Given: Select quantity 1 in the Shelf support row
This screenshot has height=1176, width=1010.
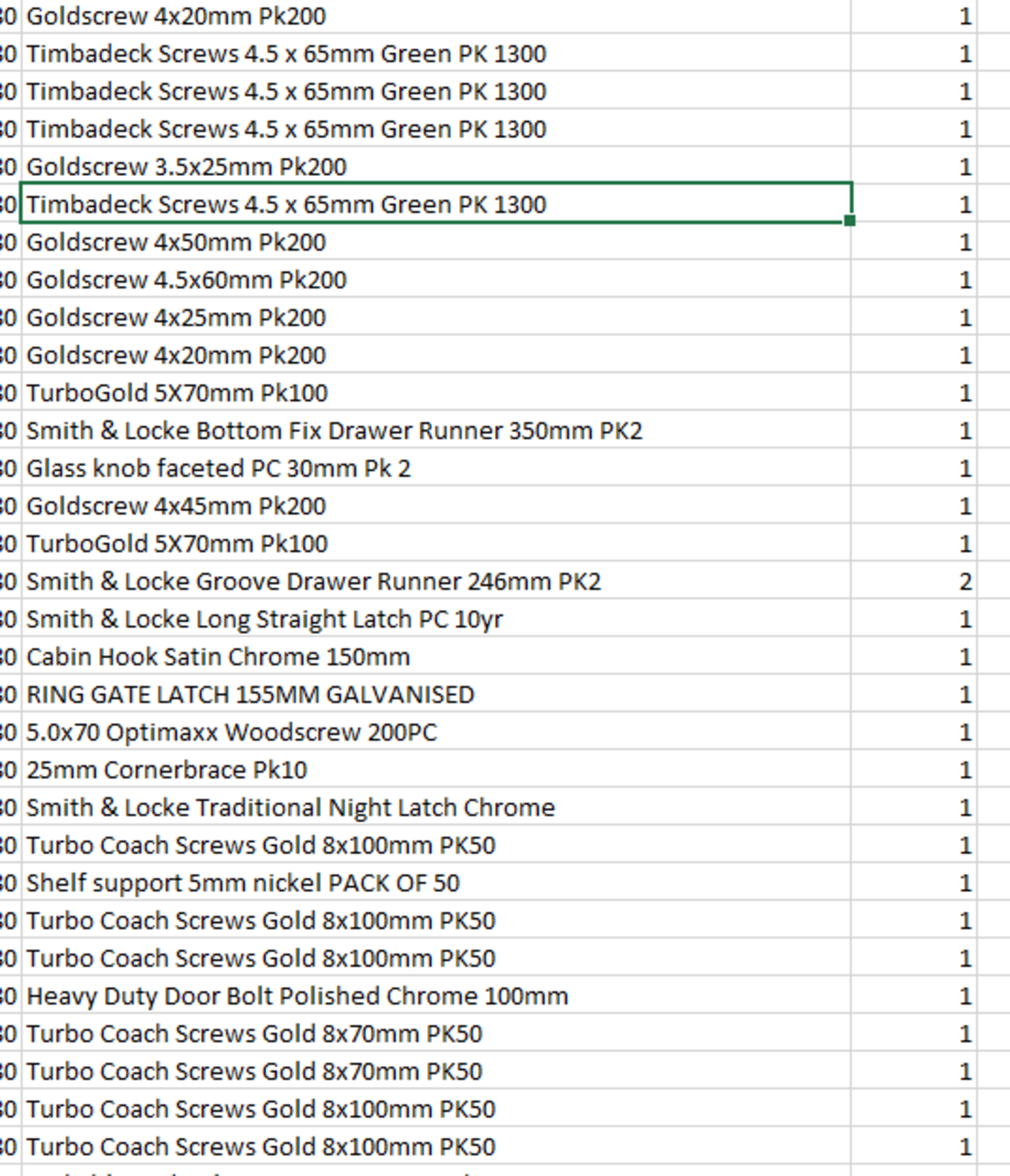Looking at the screenshot, I should point(914,883).
